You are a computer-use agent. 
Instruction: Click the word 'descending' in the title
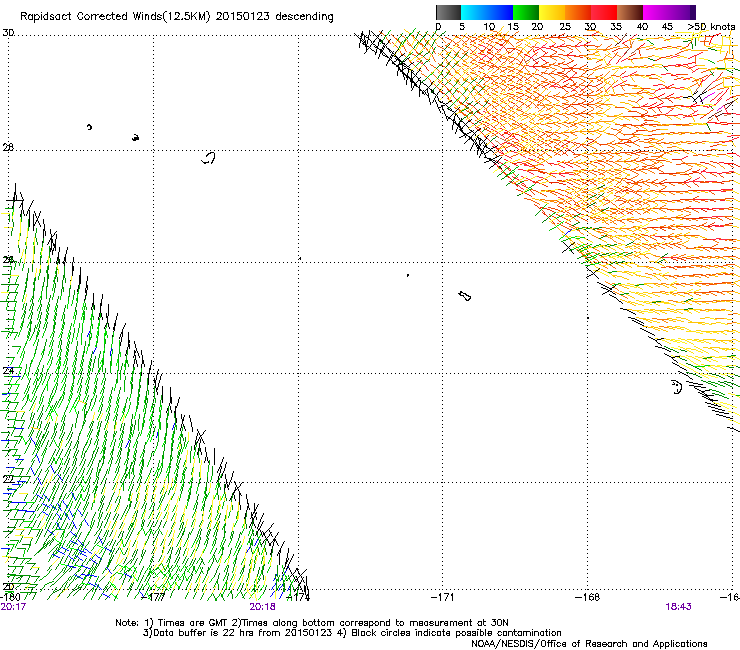pyautogui.click(x=304, y=17)
